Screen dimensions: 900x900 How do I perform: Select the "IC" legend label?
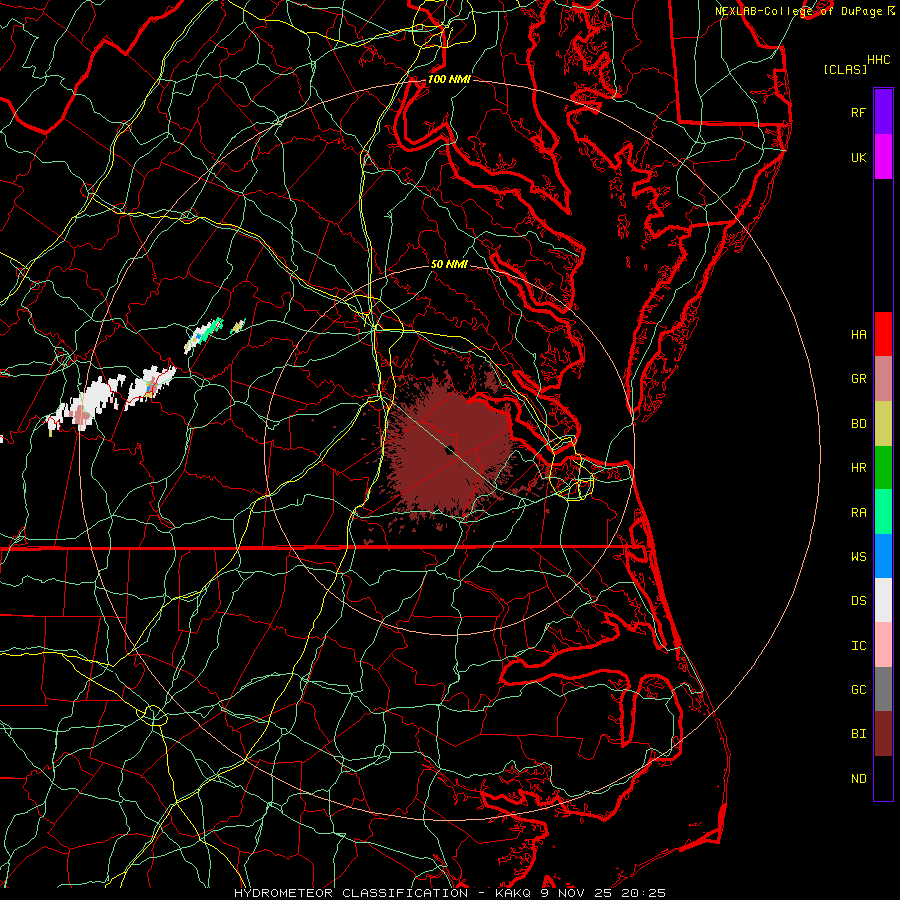tap(858, 646)
